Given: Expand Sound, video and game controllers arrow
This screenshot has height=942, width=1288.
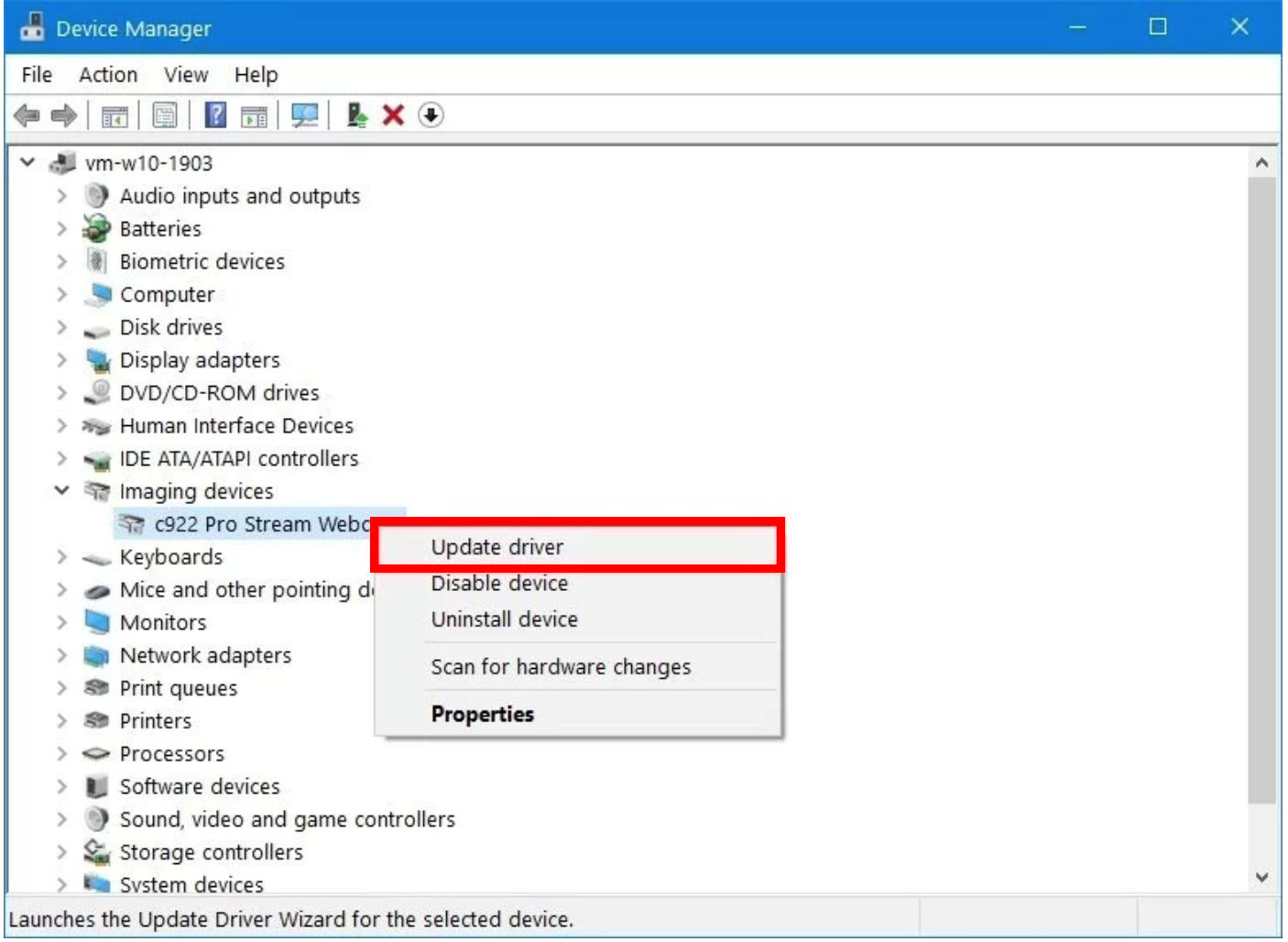Looking at the screenshot, I should point(61,819).
